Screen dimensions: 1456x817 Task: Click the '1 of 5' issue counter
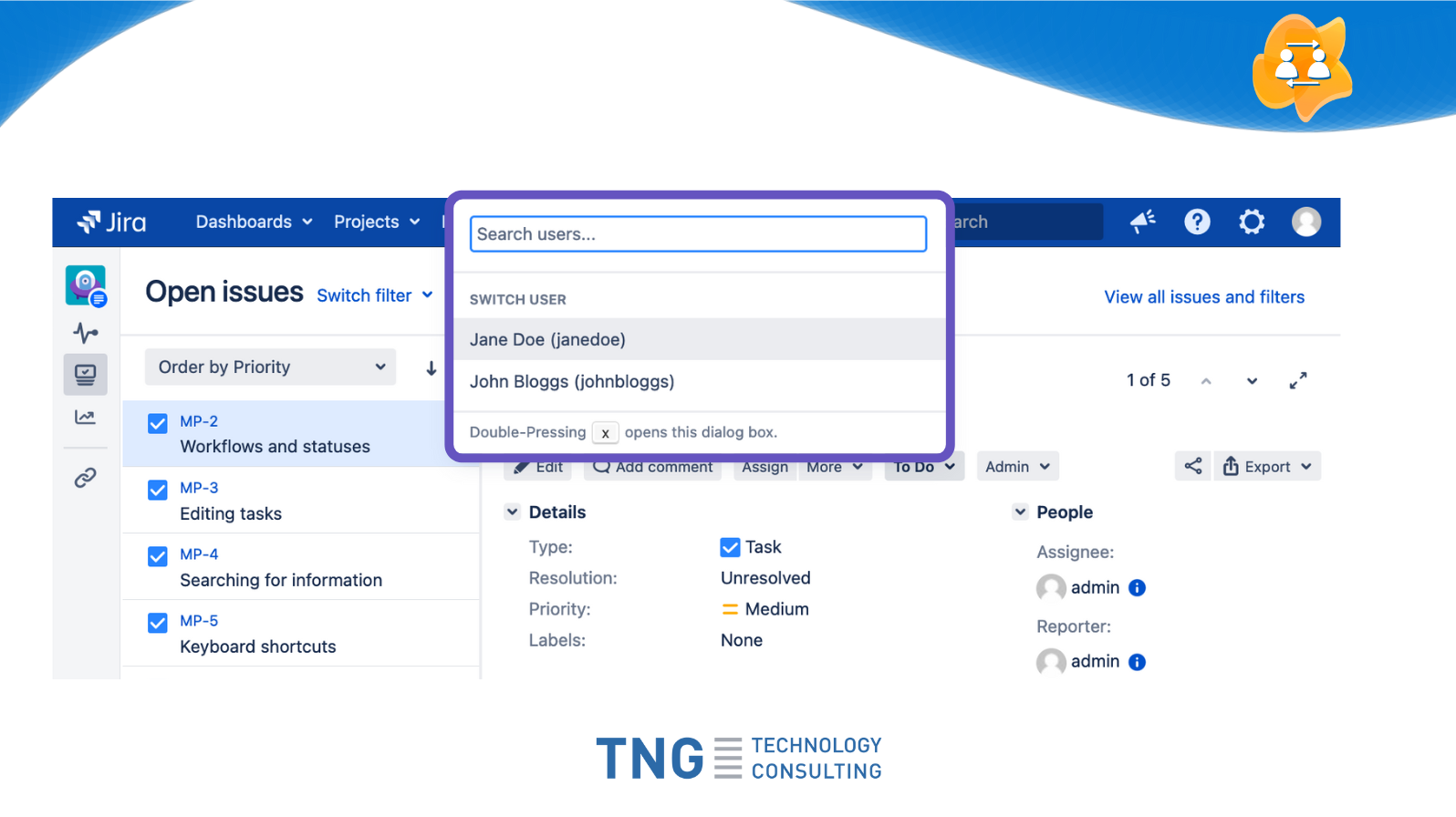(x=1149, y=380)
